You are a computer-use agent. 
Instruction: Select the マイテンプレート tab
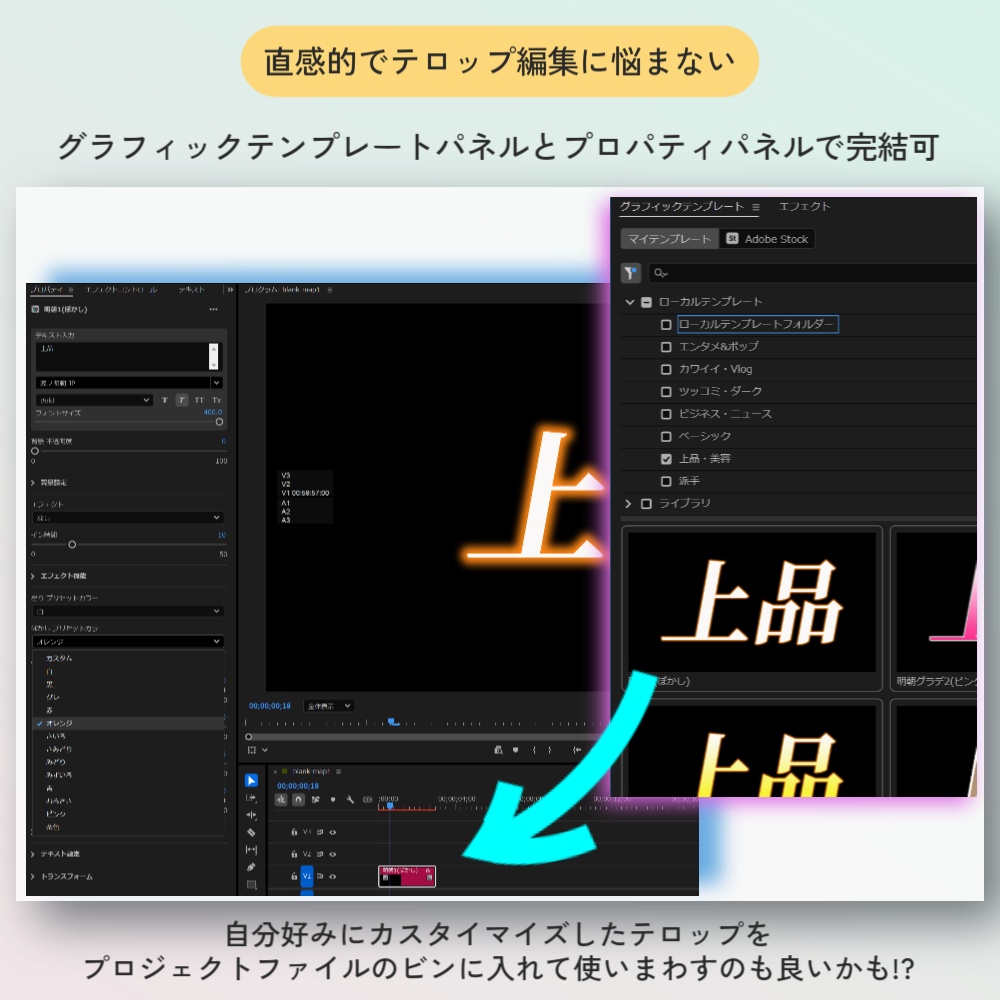[x=669, y=239]
